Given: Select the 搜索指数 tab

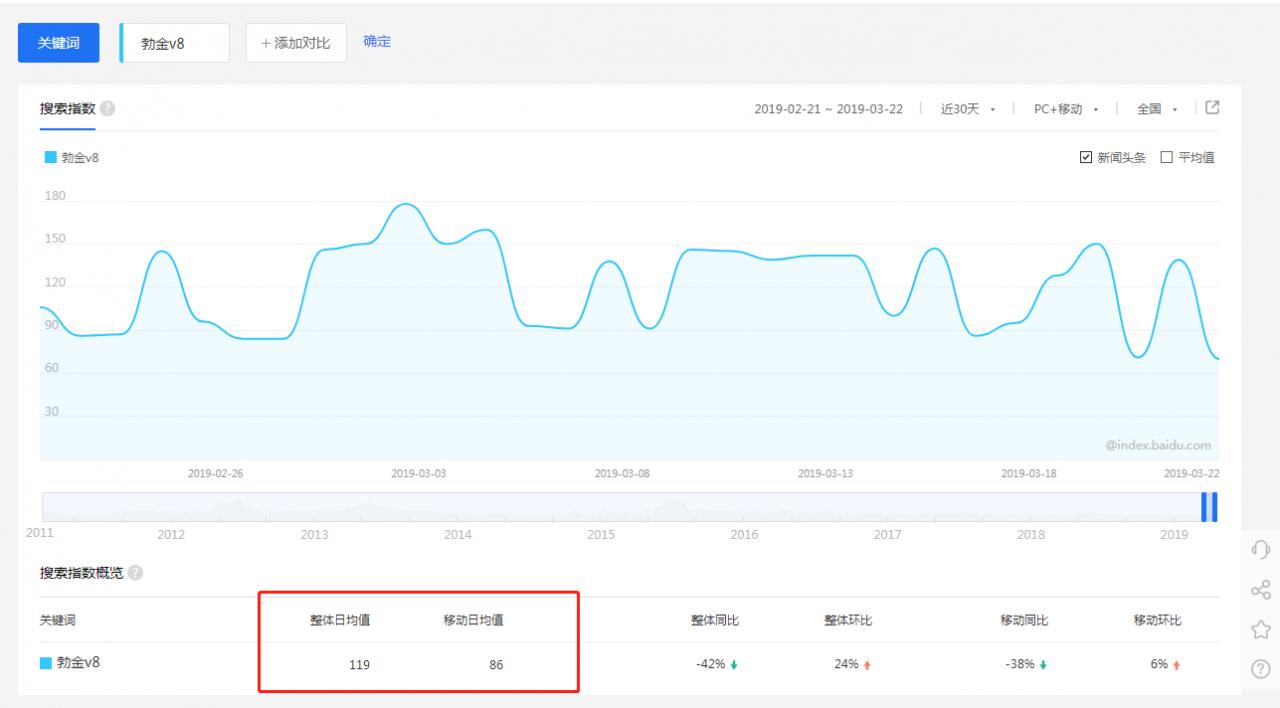Looking at the screenshot, I should pos(67,108).
